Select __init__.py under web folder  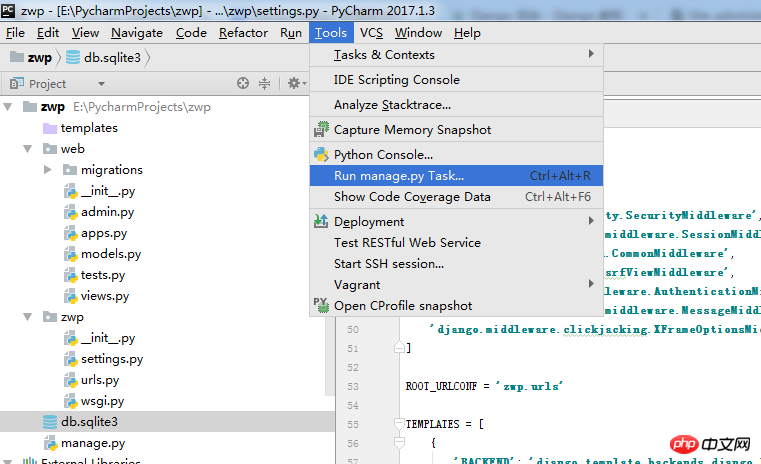tap(108, 191)
